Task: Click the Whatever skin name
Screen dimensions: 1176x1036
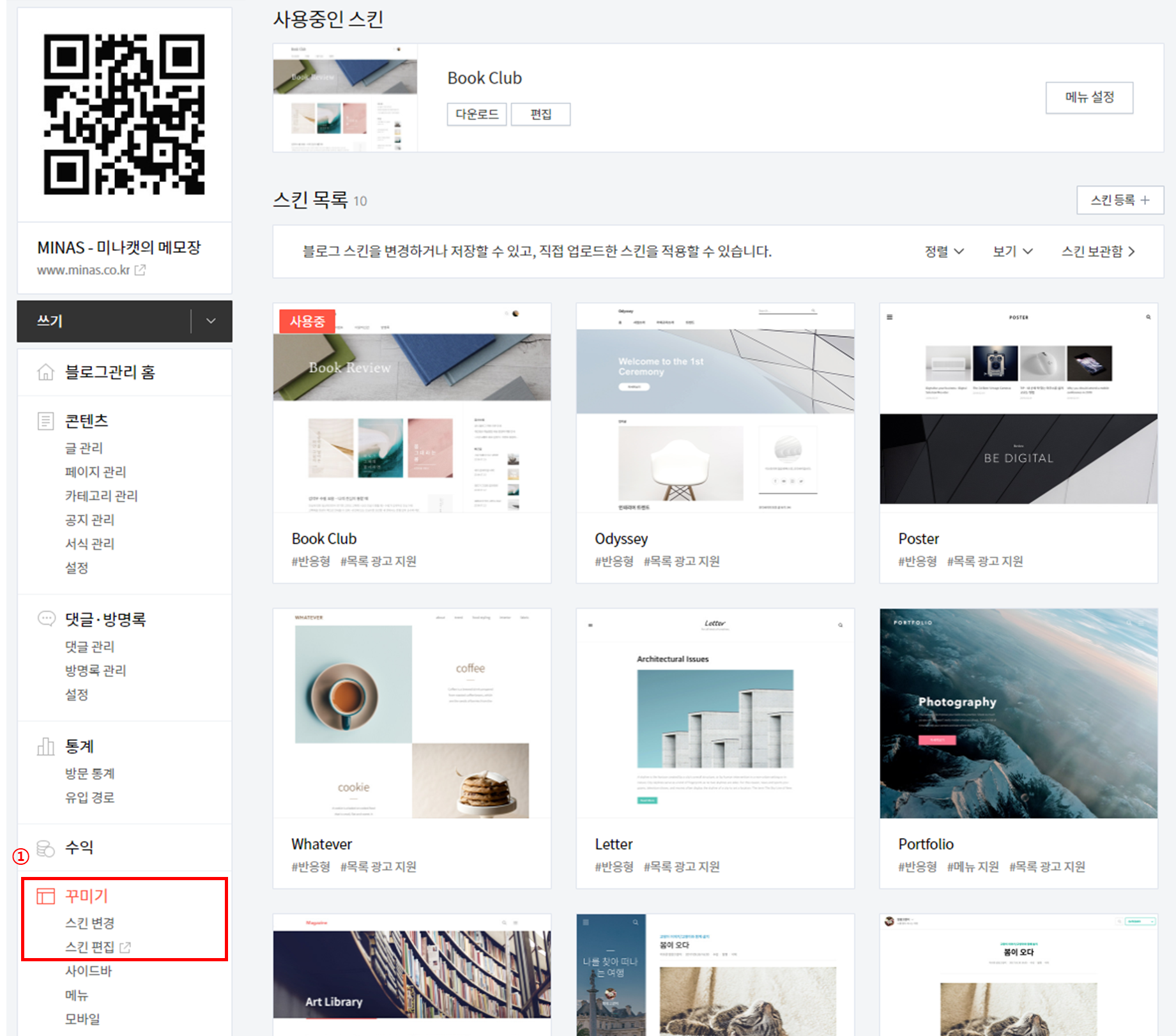Action: coord(322,844)
